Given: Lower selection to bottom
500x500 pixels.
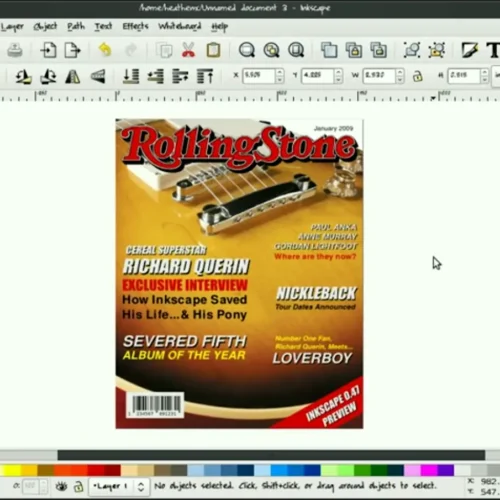Looking at the screenshot, I should [131, 76].
